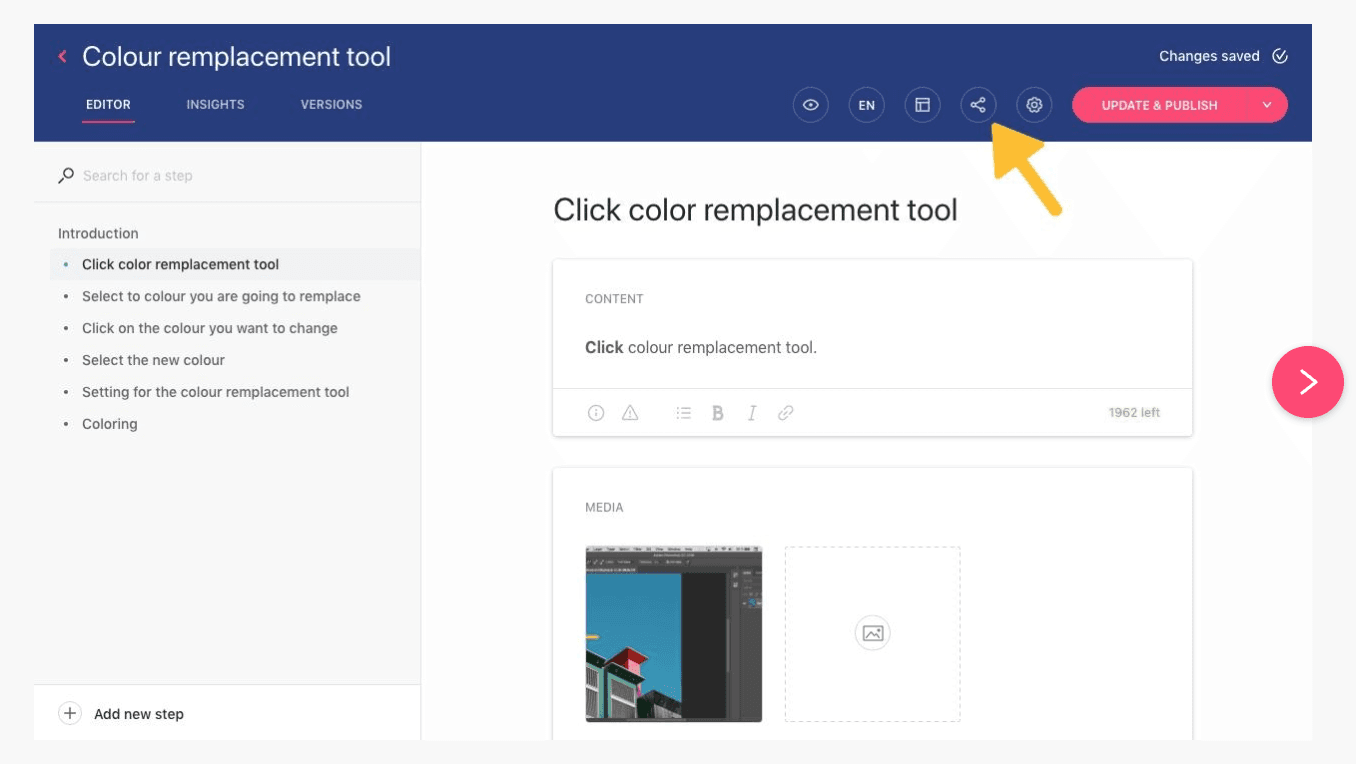Image resolution: width=1356 pixels, height=764 pixels.
Task: Click the Update & Publish button
Action: [1159, 105]
